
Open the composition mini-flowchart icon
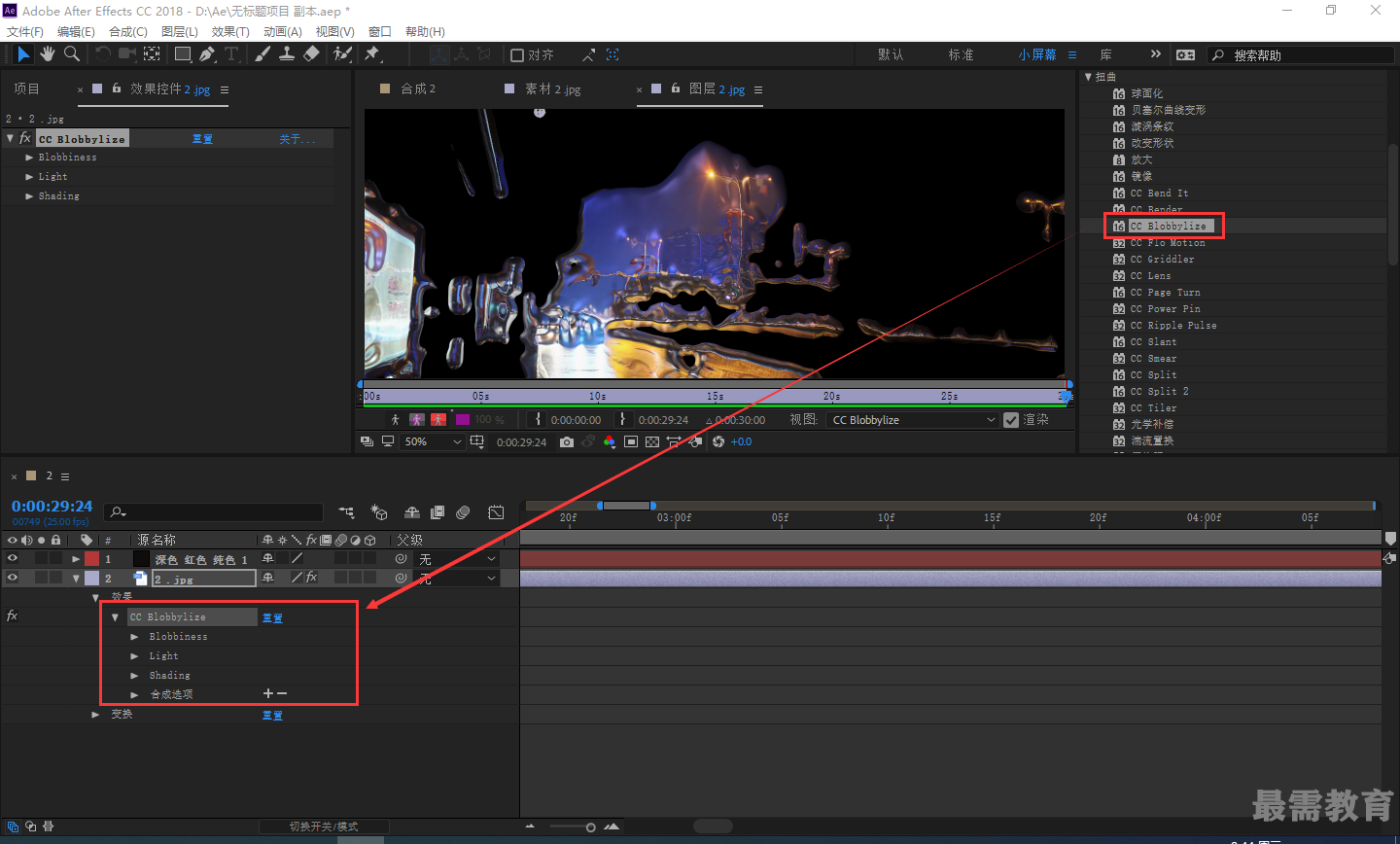(x=346, y=512)
